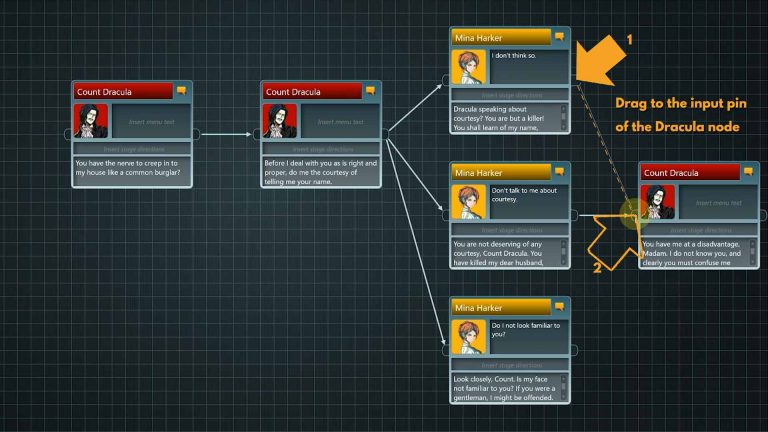
Task: Click stage directions field in 'common burglar' node
Action: (132, 149)
